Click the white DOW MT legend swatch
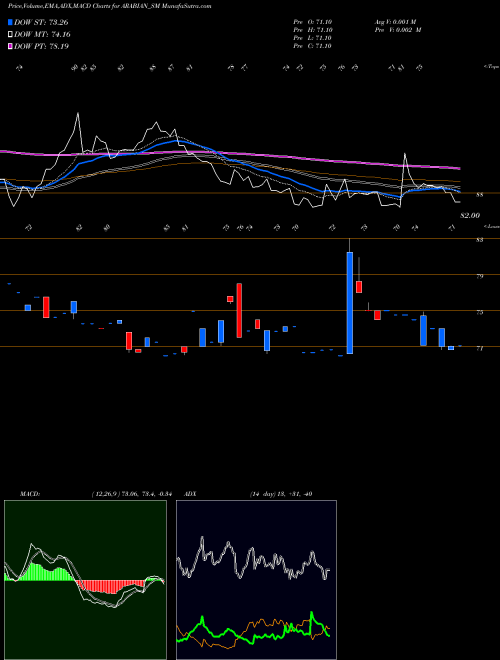 pos(10,35)
